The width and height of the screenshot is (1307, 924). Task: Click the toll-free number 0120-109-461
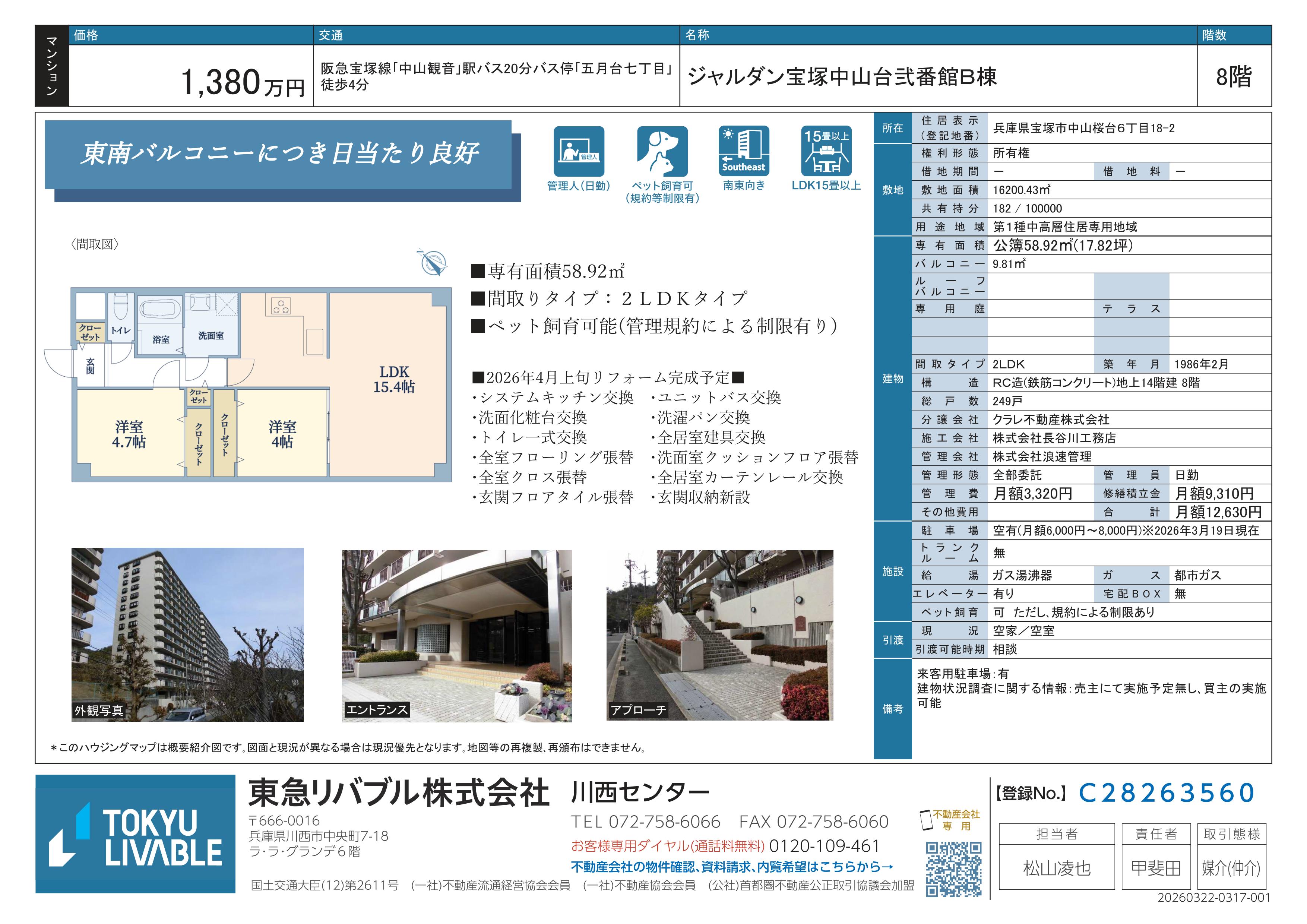pos(824,845)
